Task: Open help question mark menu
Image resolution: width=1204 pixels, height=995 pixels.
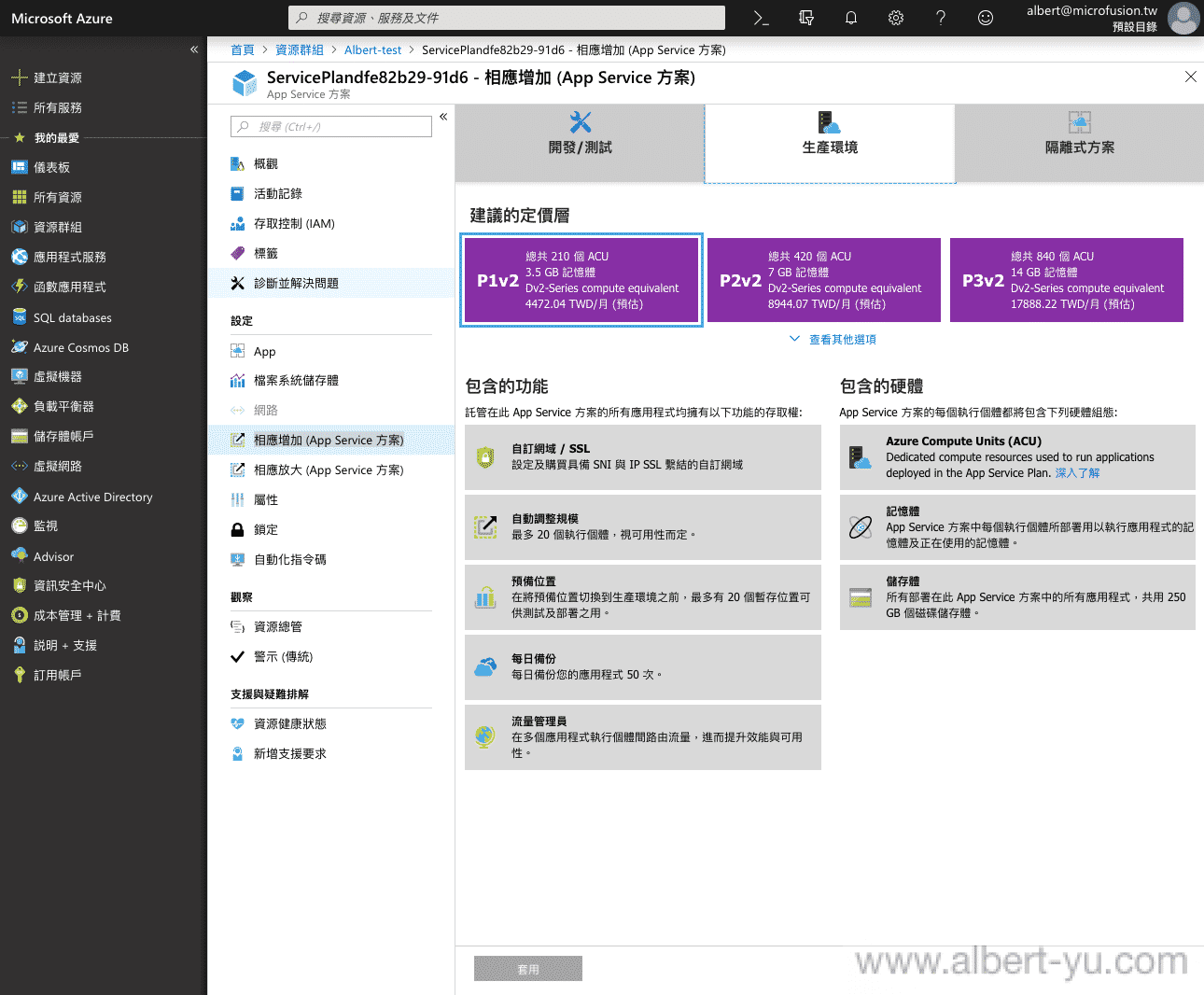Action: tap(941, 18)
